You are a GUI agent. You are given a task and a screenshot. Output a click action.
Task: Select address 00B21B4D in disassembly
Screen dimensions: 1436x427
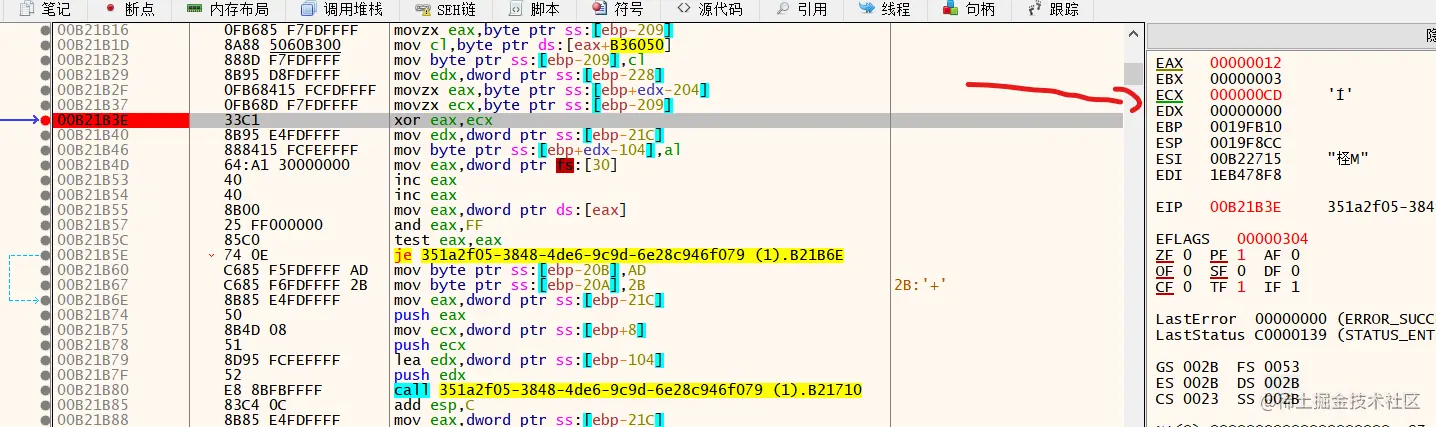(93, 165)
